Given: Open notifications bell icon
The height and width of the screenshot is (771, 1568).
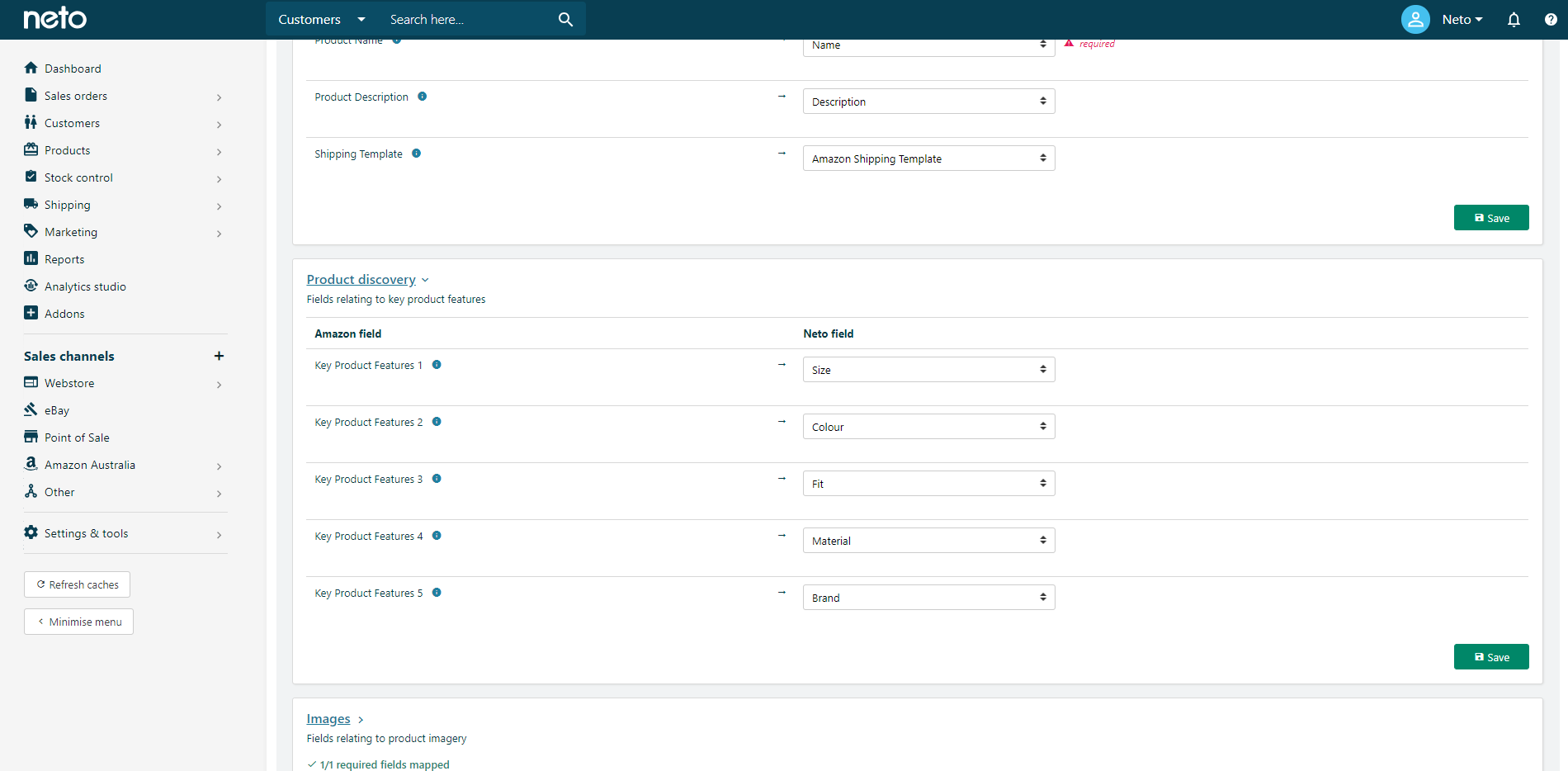Looking at the screenshot, I should (x=1514, y=19).
